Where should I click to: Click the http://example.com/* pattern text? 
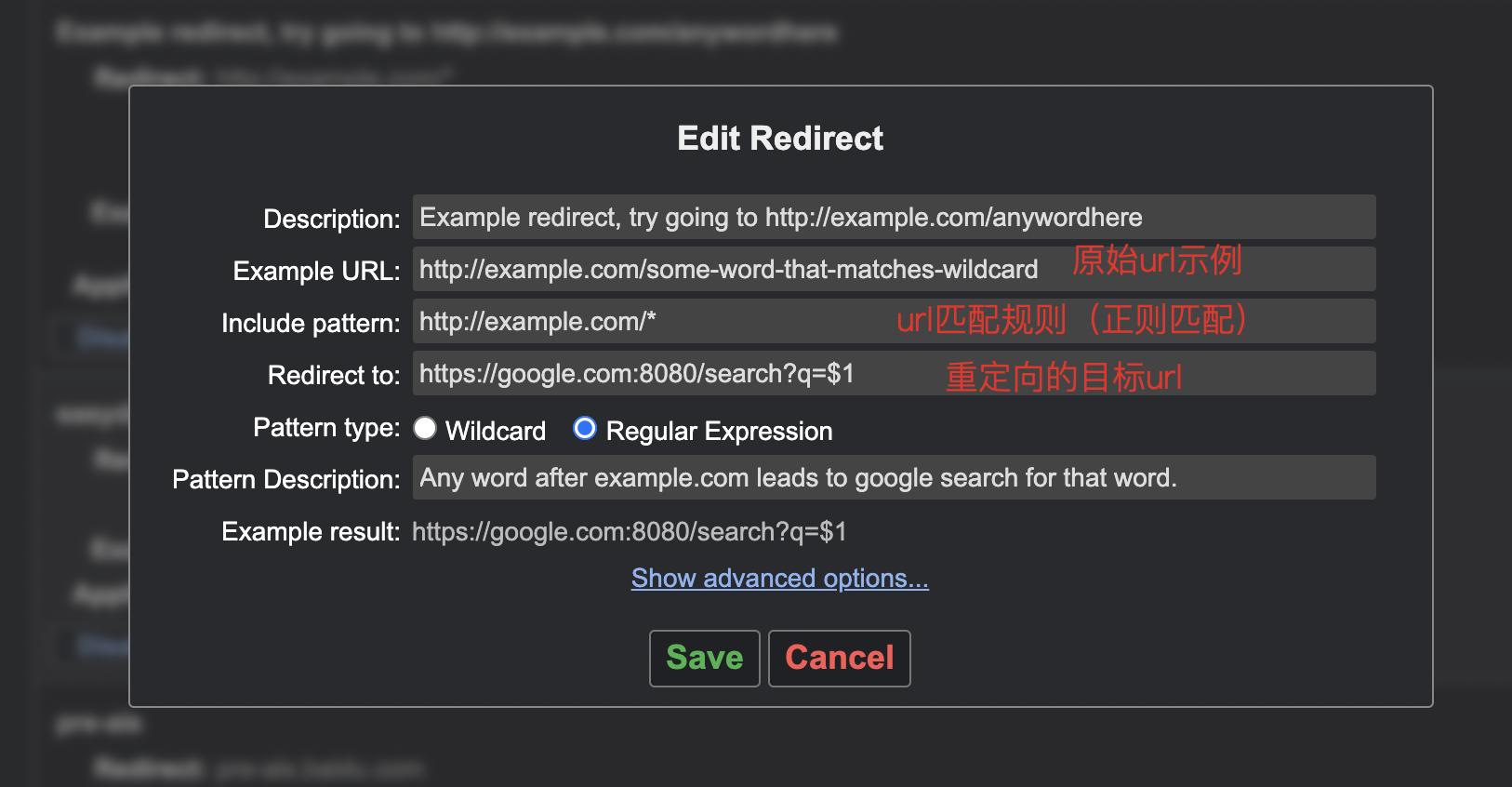pyautogui.click(x=537, y=321)
